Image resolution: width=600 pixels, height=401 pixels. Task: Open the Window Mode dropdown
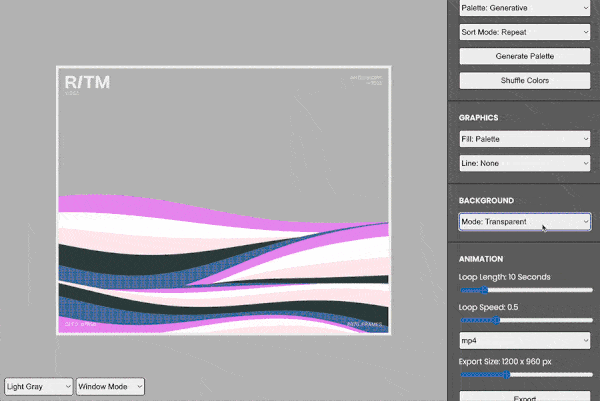coord(111,386)
